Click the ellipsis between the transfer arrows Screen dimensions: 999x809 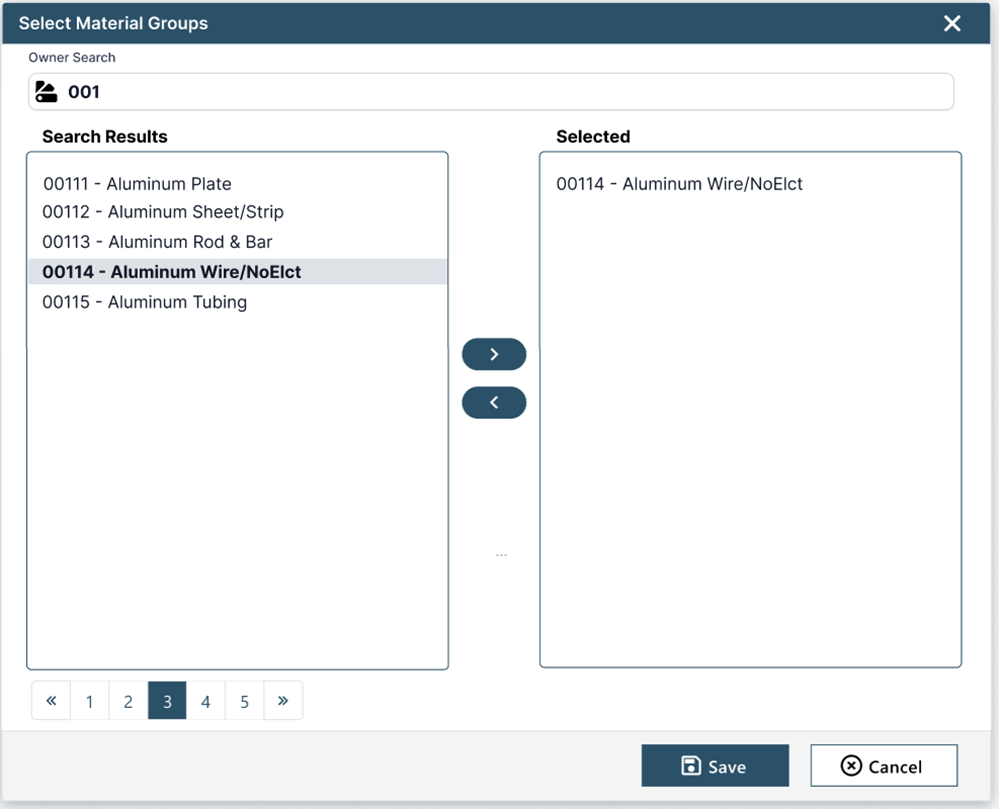click(501, 553)
